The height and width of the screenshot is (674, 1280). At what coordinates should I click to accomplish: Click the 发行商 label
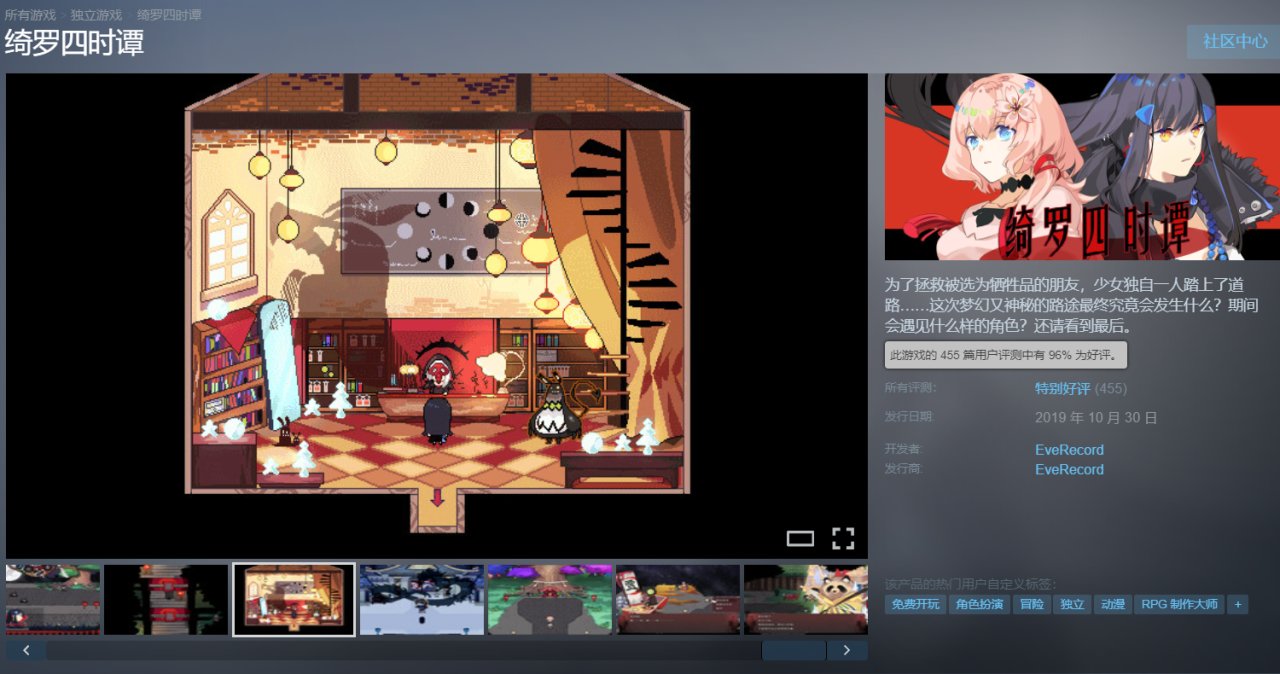903,468
